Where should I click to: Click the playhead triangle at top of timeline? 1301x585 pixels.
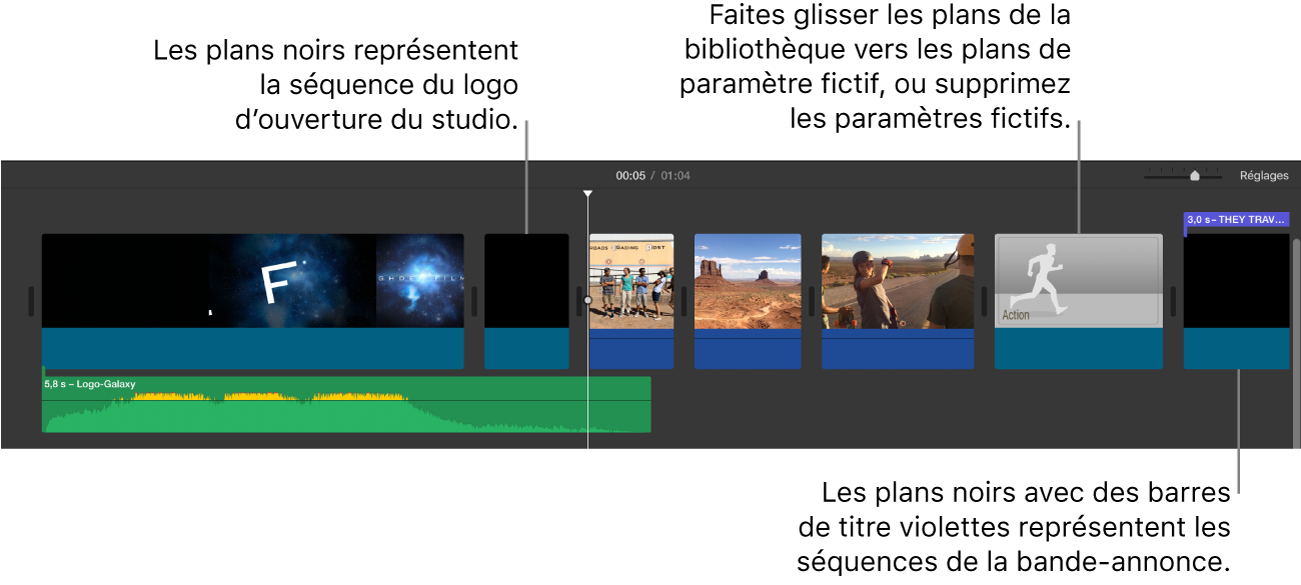click(x=587, y=193)
